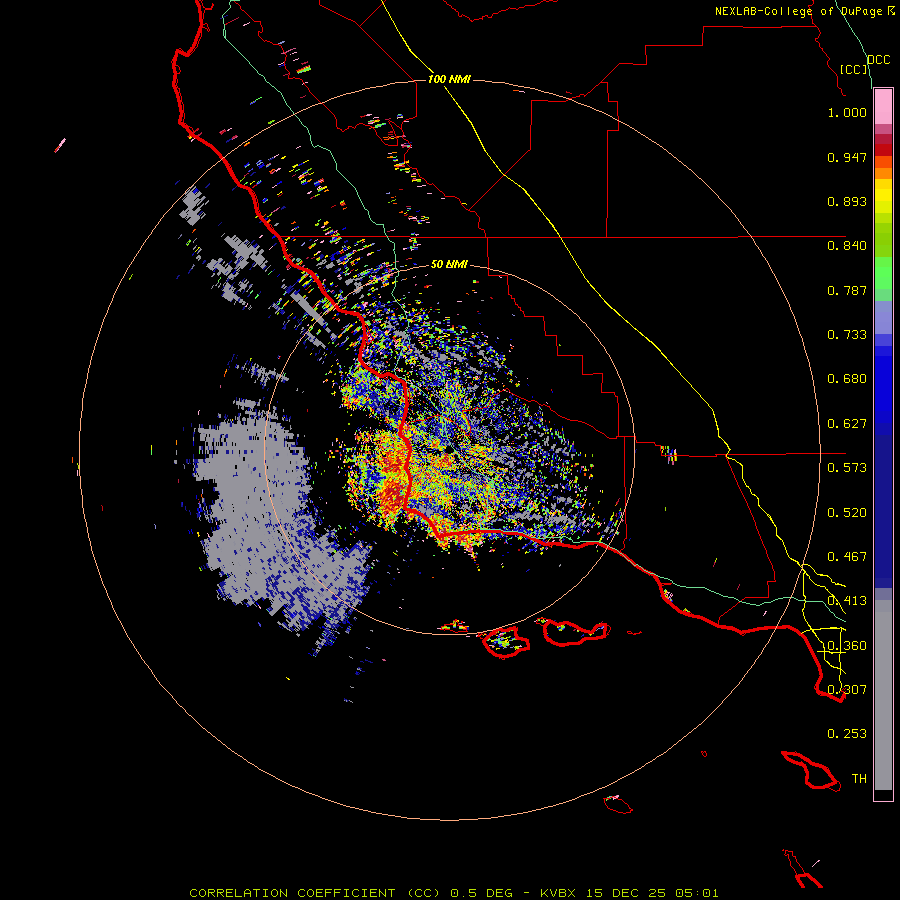Click the 0.733 scale value

tap(847, 335)
